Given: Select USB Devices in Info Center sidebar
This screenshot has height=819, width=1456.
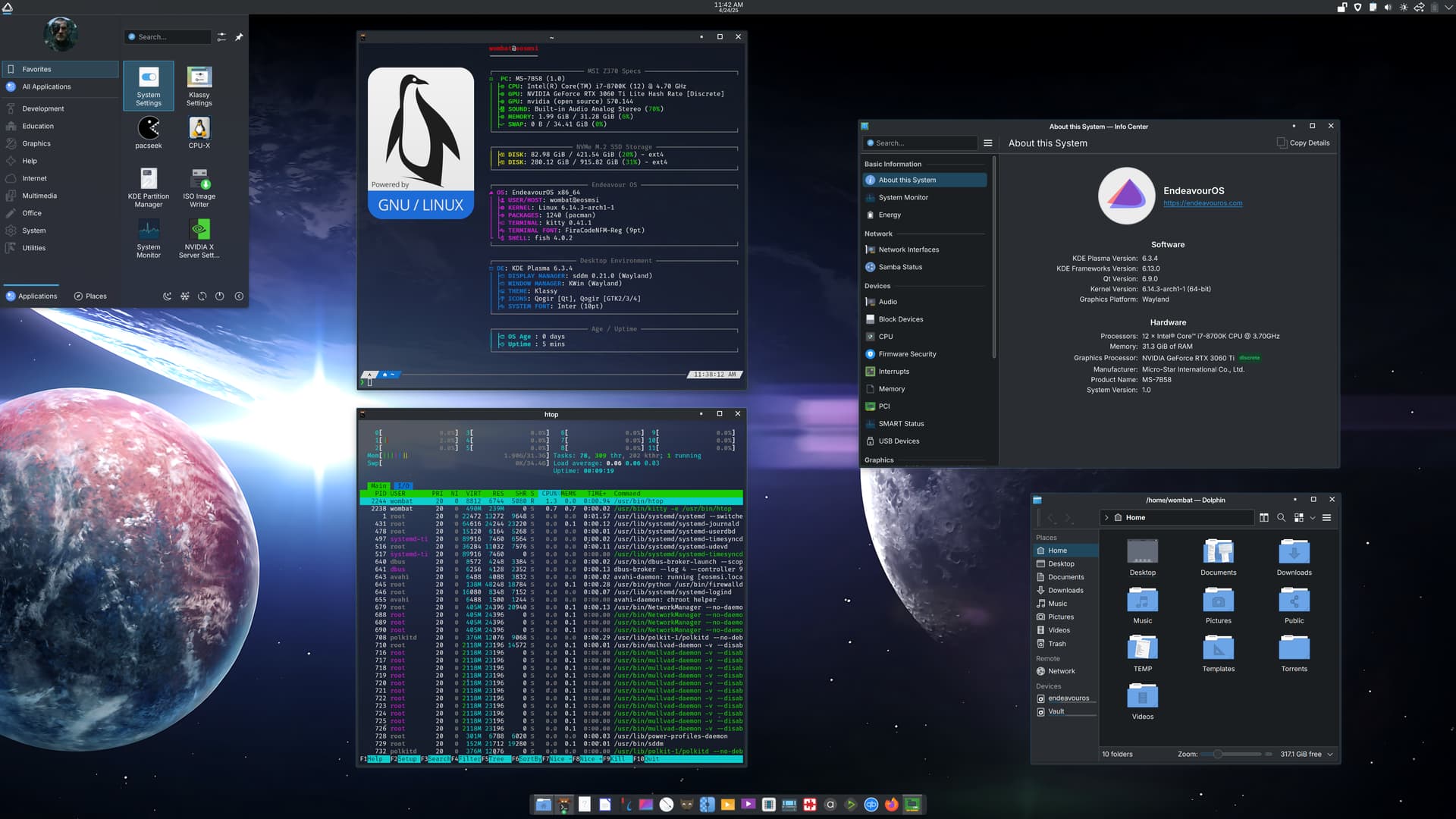Looking at the screenshot, I should click(x=925, y=441).
